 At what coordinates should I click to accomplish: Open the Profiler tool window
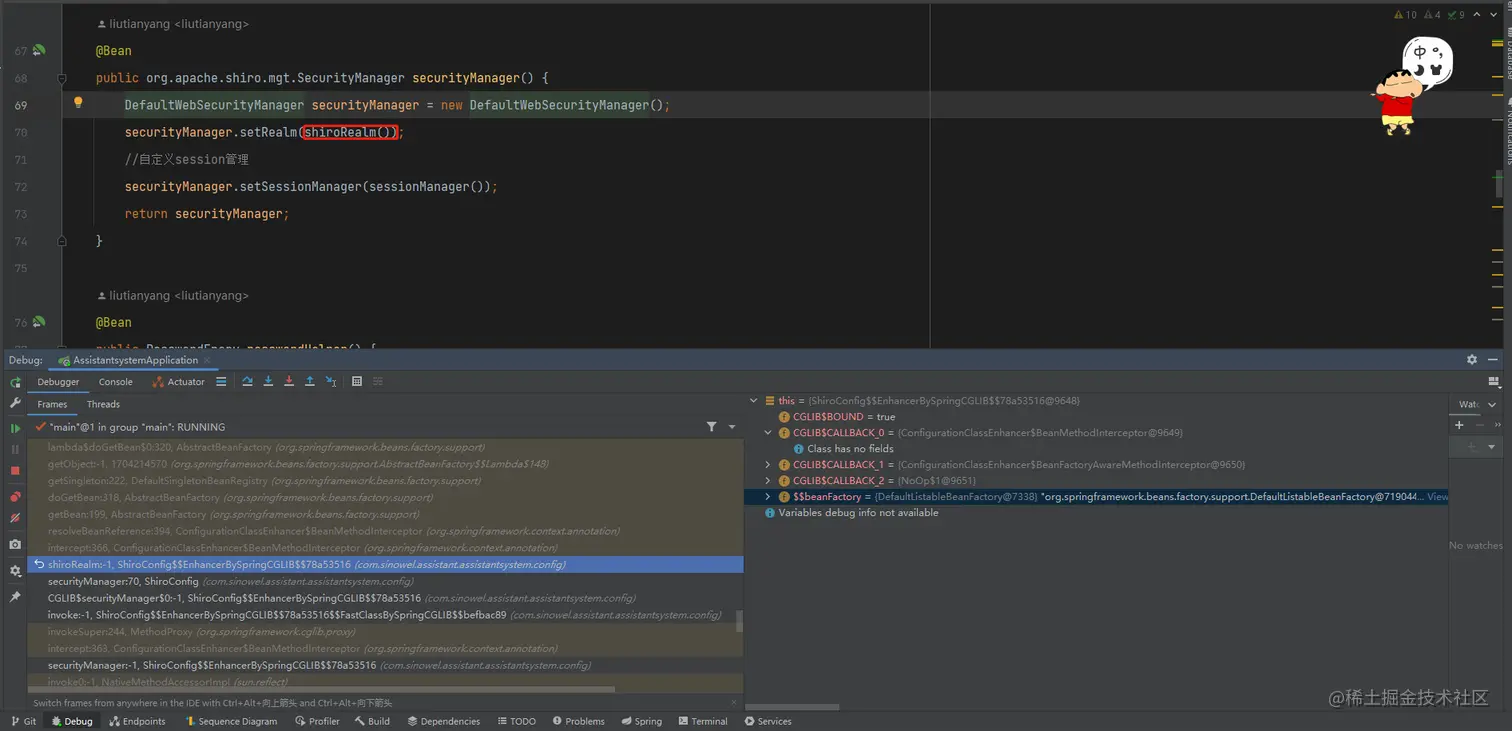[317, 721]
